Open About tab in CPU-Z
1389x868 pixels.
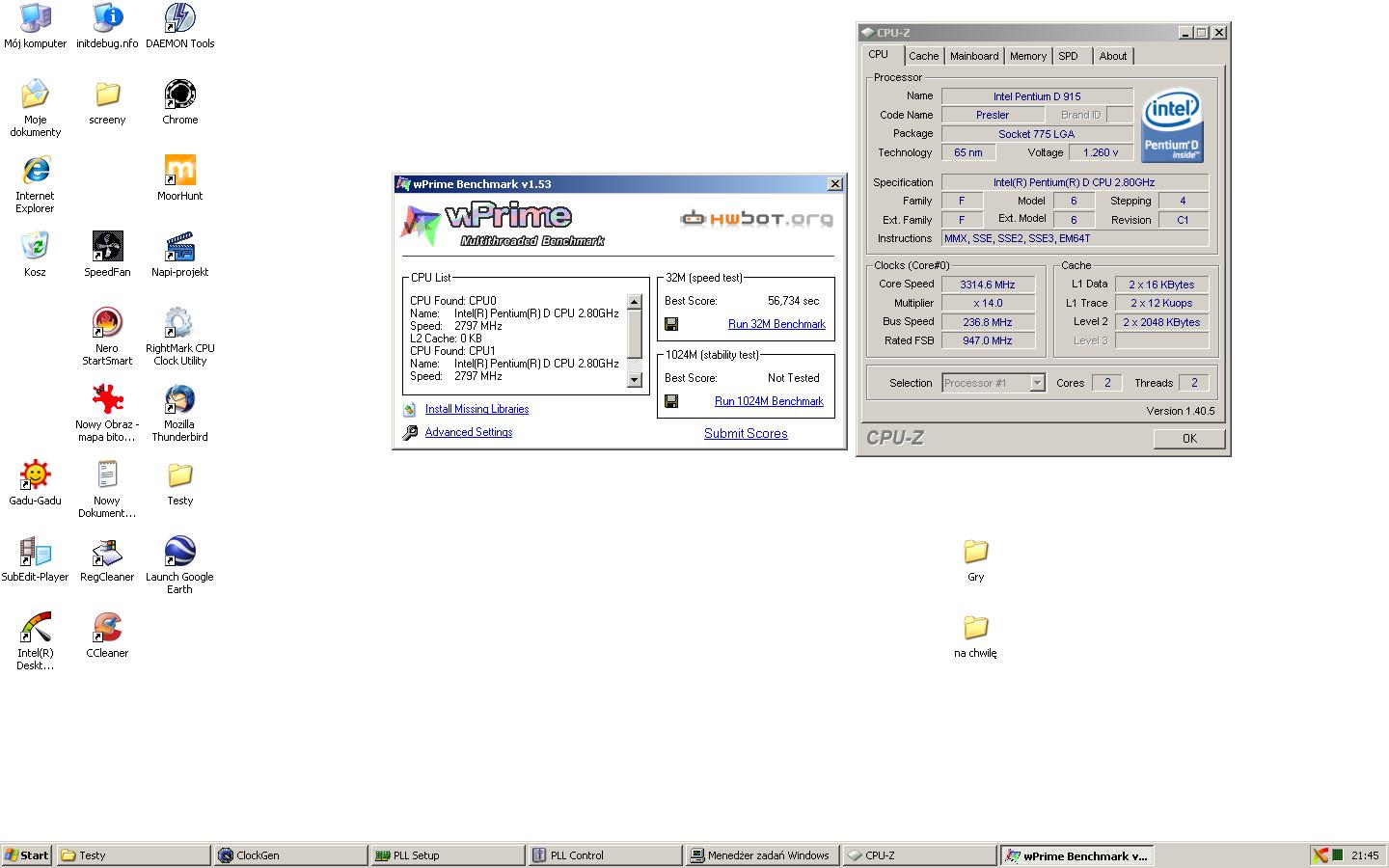pyautogui.click(x=1113, y=56)
